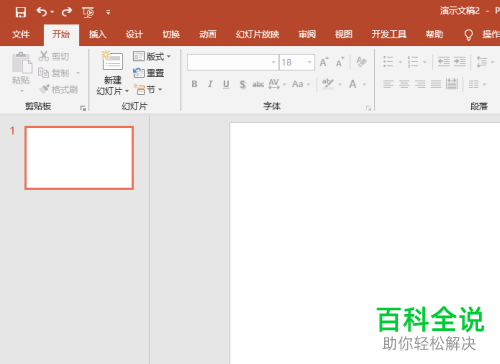The image size is (500, 364).
Task: Open the Line Spacing control
Action: pos(485,62)
